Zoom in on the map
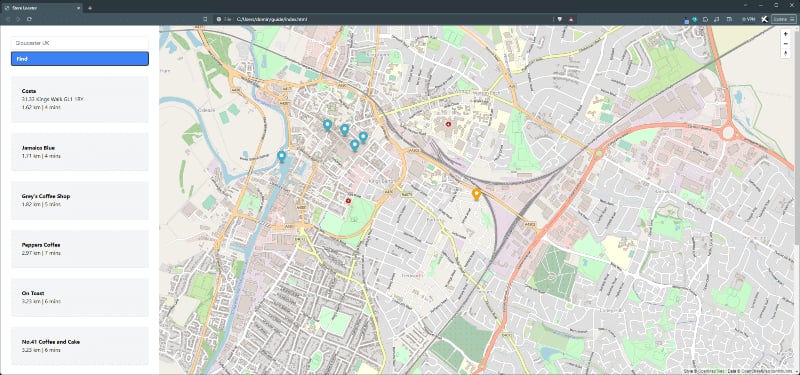Screen dimensions: 800x375 [786, 34]
